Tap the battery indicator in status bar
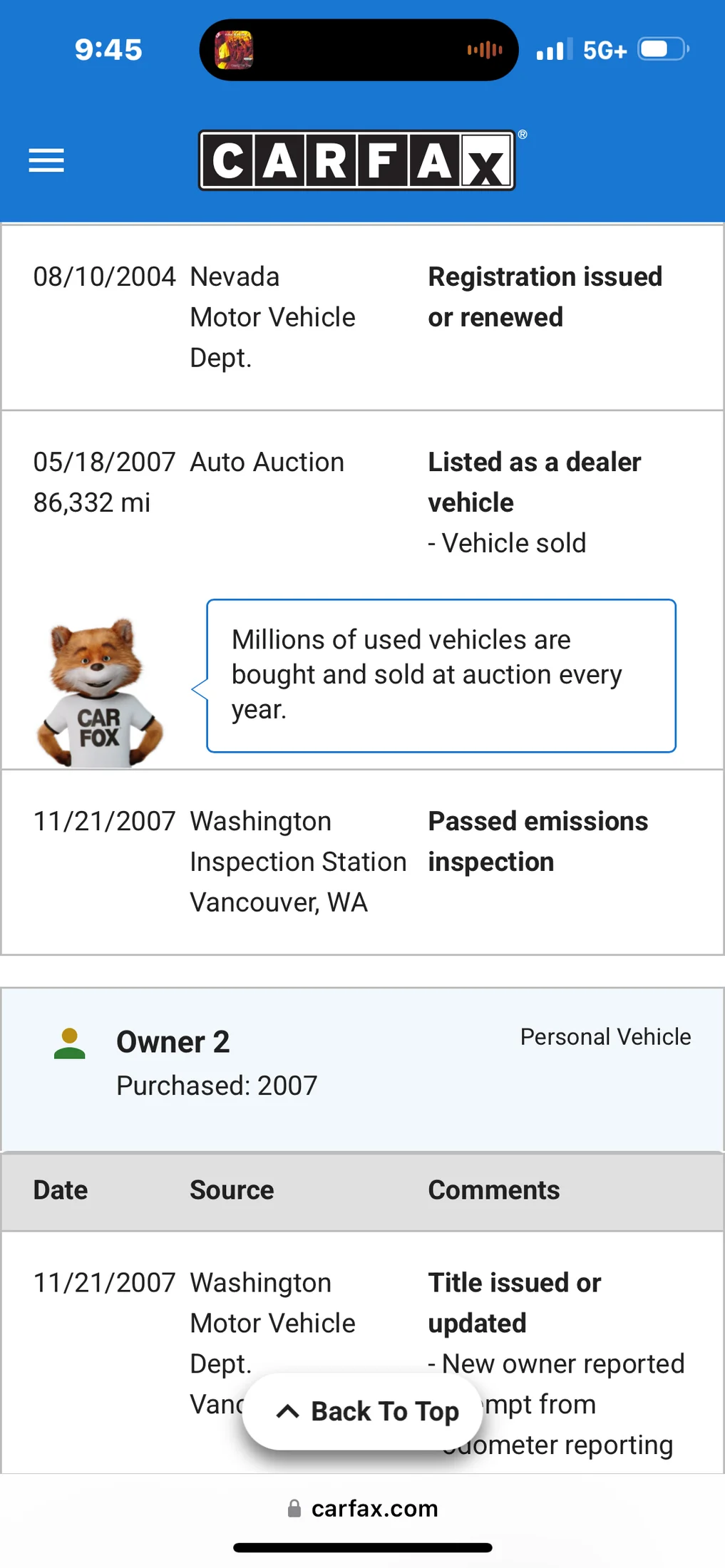This screenshot has height=1568, width=725. (x=663, y=49)
